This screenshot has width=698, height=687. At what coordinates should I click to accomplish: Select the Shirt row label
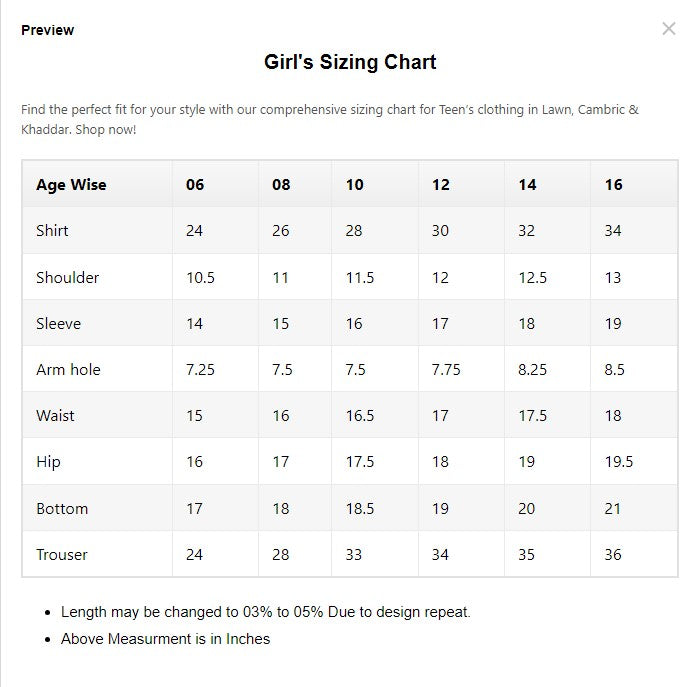52,230
